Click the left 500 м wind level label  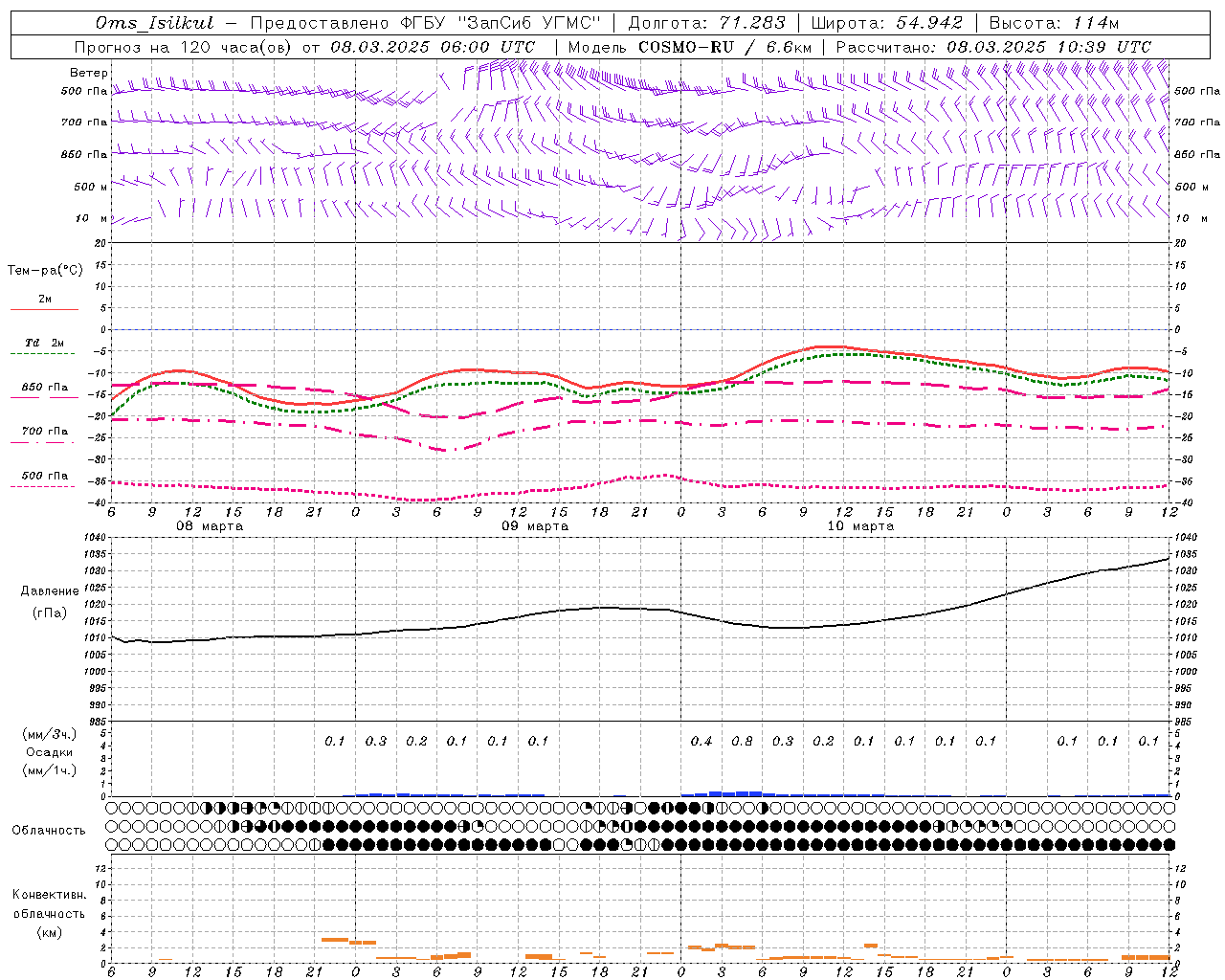pyautogui.click(x=92, y=187)
